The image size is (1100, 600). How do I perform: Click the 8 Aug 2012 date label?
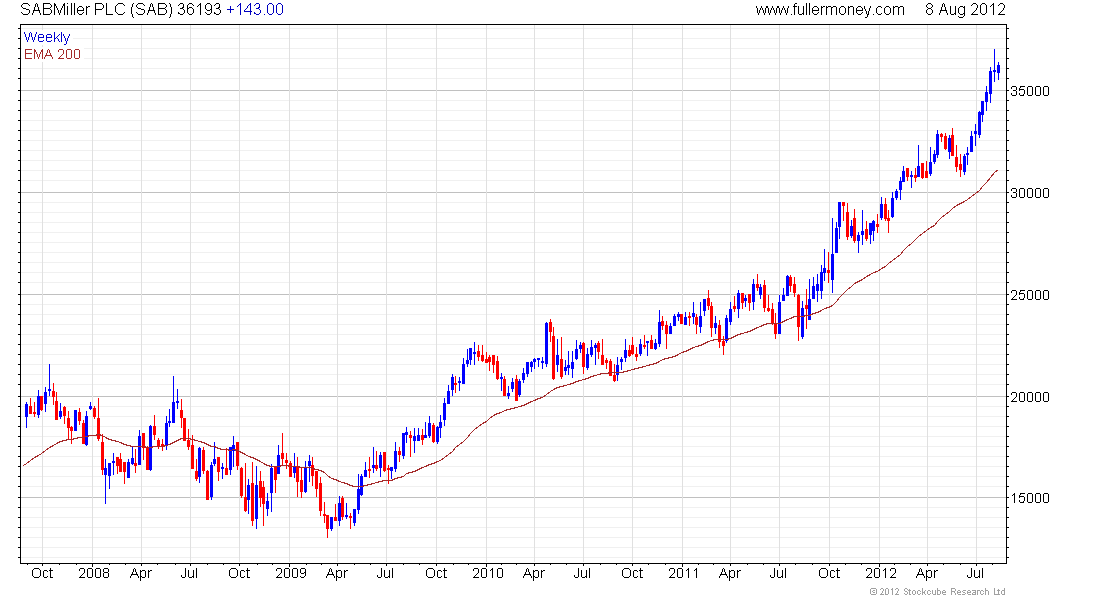pos(965,10)
